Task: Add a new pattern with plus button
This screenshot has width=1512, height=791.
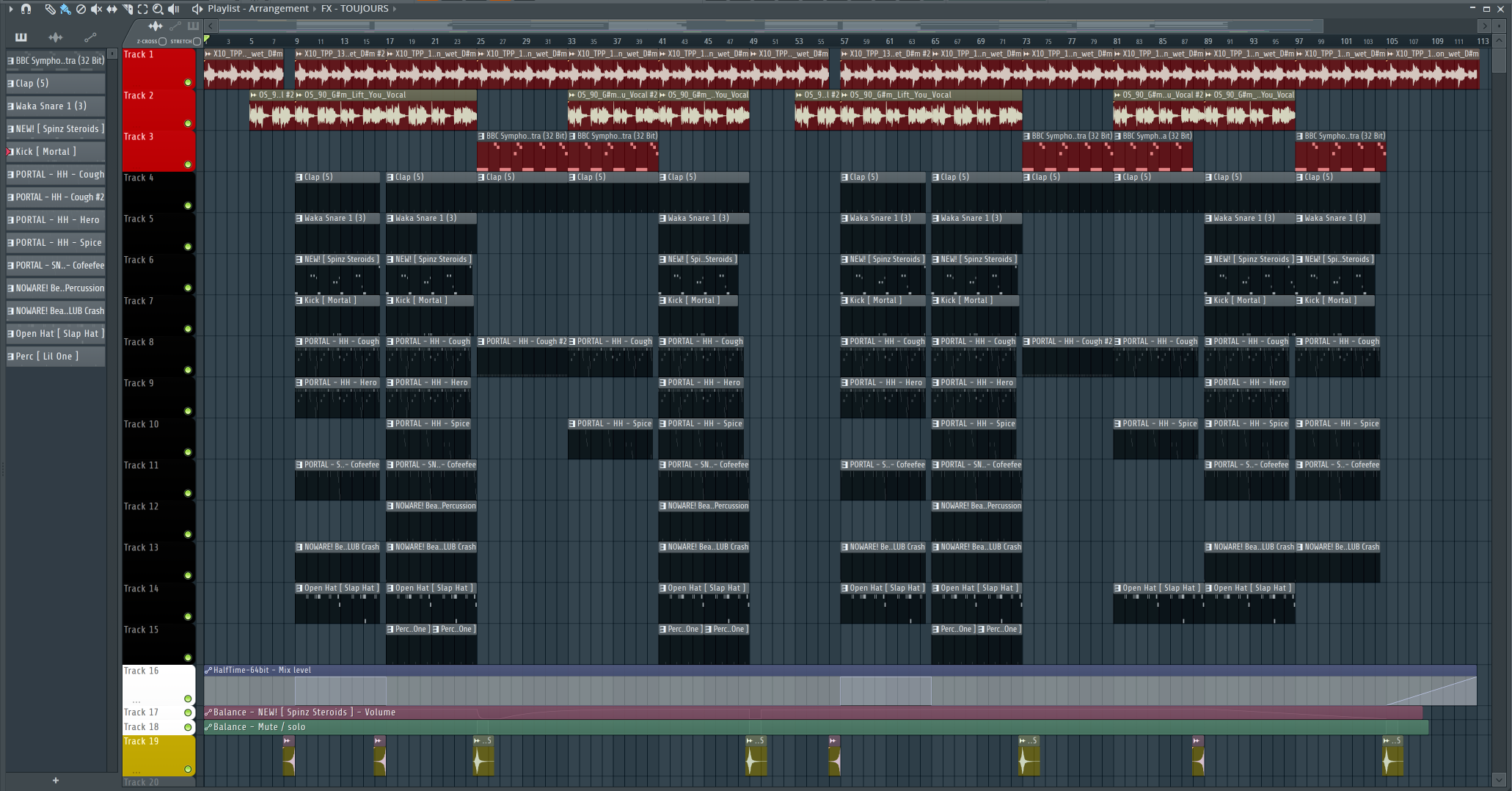Action: click(56, 781)
